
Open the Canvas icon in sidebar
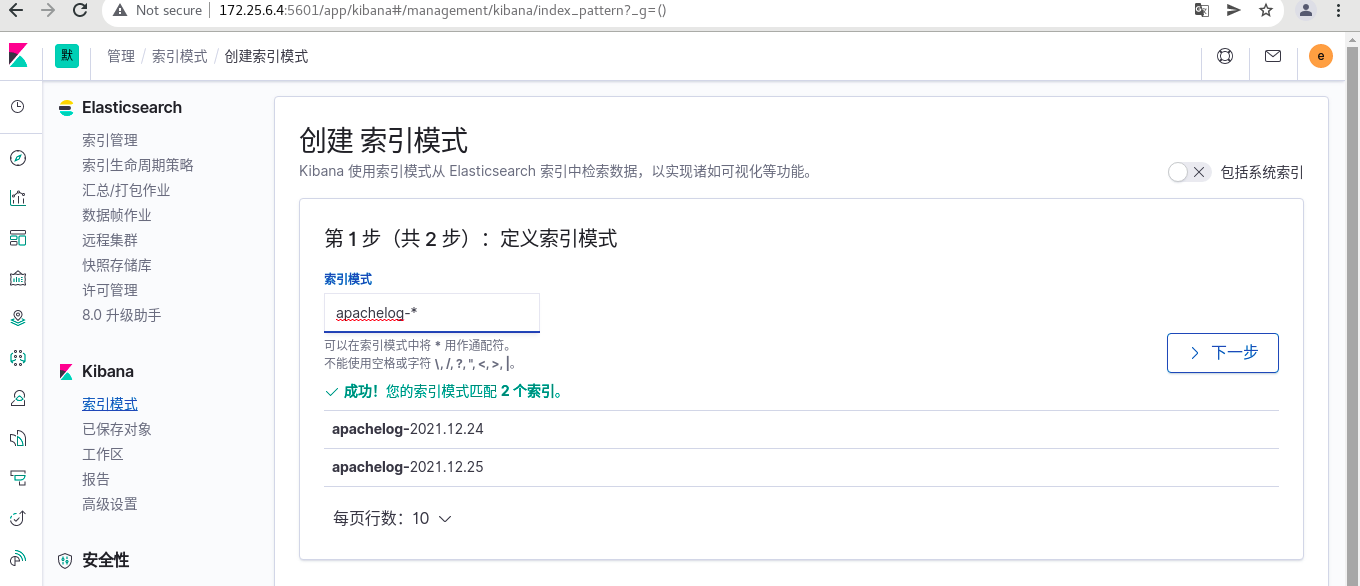pyautogui.click(x=18, y=278)
